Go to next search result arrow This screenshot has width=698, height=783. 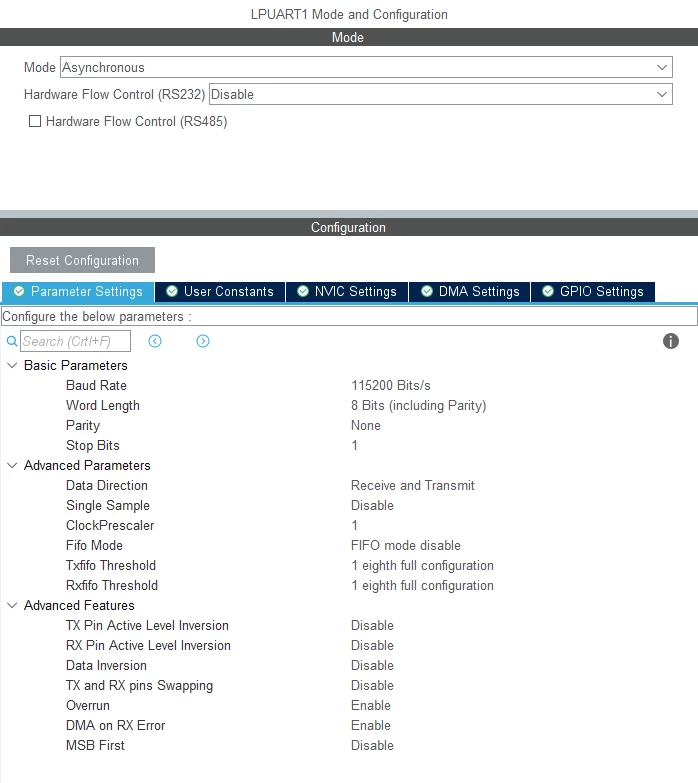pos(203,341)
